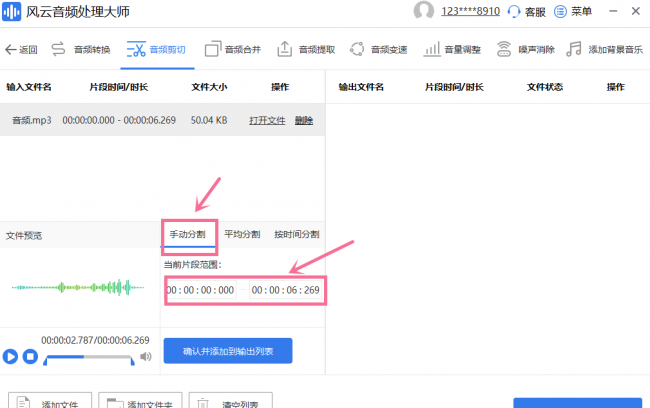Open the 噪声消除 tool
The width and height of the screenshot is (650, 408).
(526, 50)
